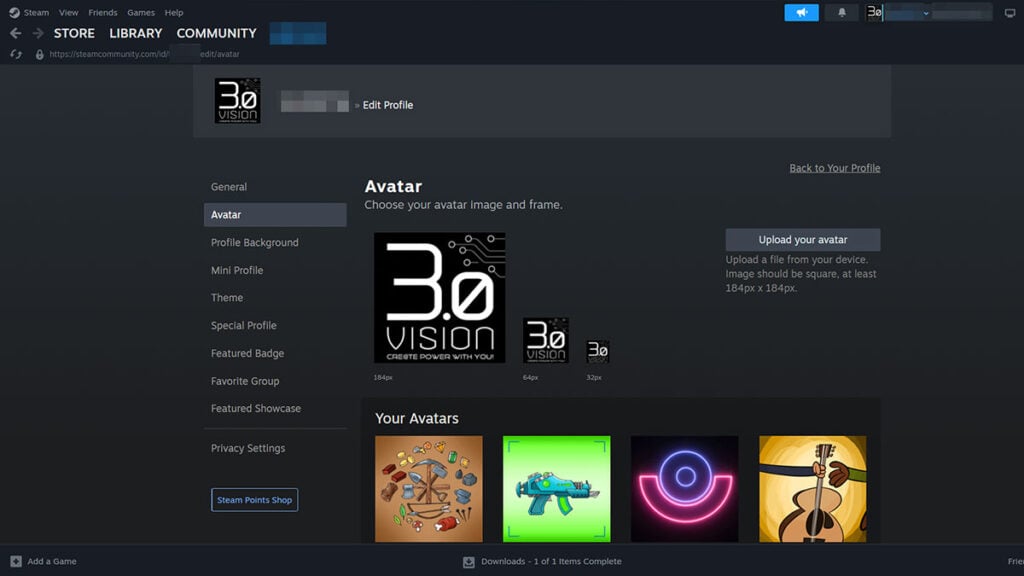1024x576 pixels.
Task: Click Upload your avatar button
Action: (x=802, y=239)
